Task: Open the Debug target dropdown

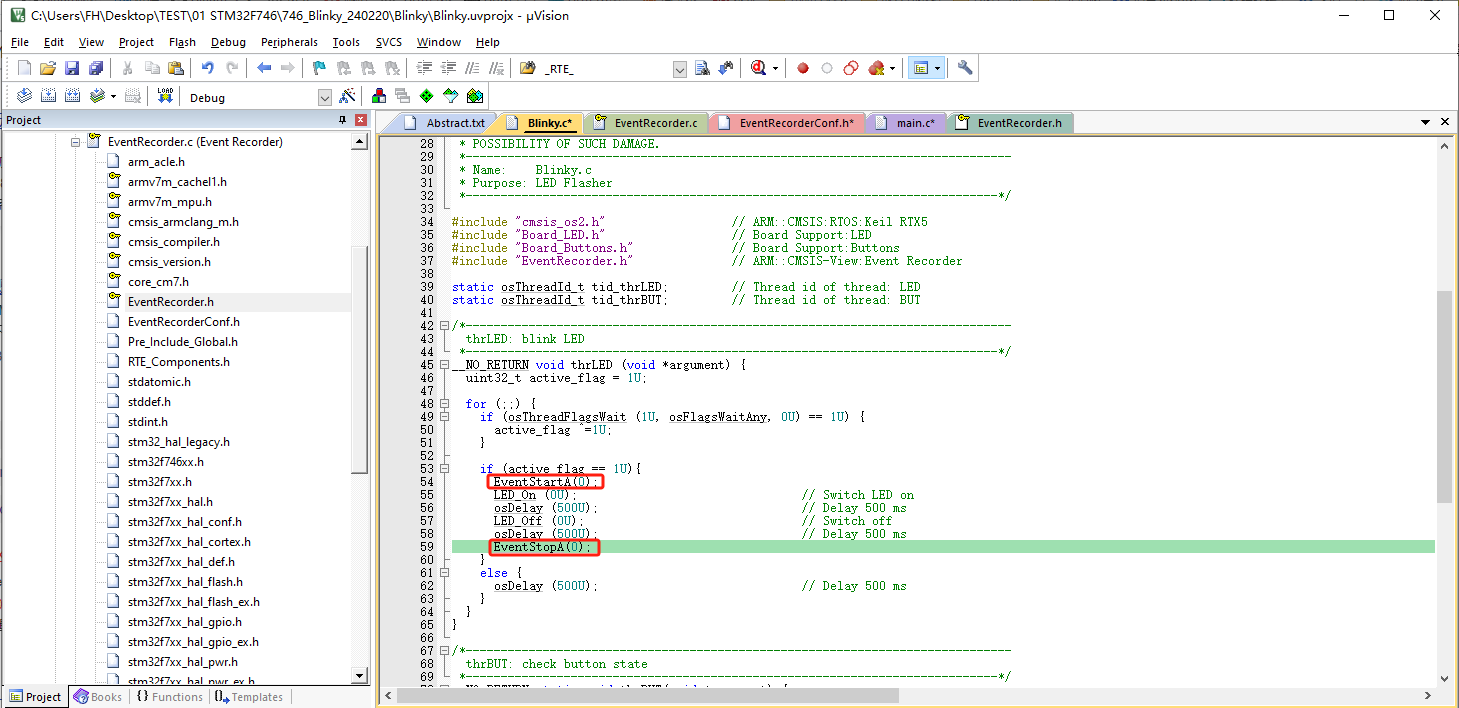Action: pos(324,98)
